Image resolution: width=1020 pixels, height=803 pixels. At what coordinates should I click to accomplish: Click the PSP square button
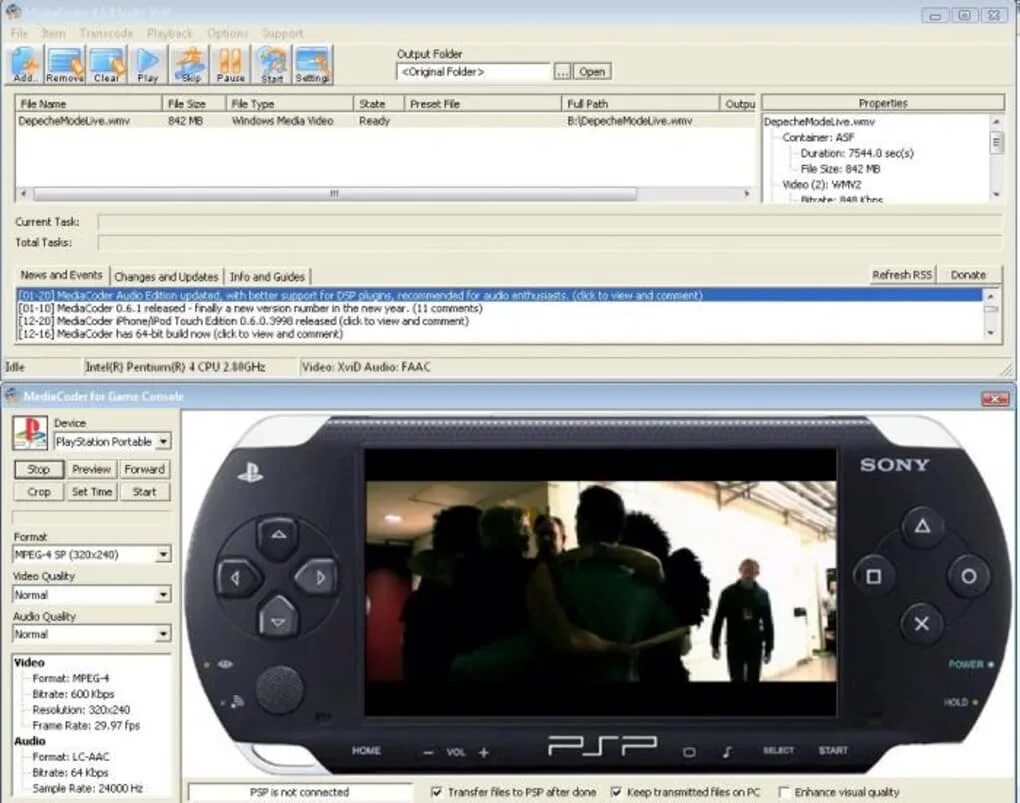coord(874,577)
